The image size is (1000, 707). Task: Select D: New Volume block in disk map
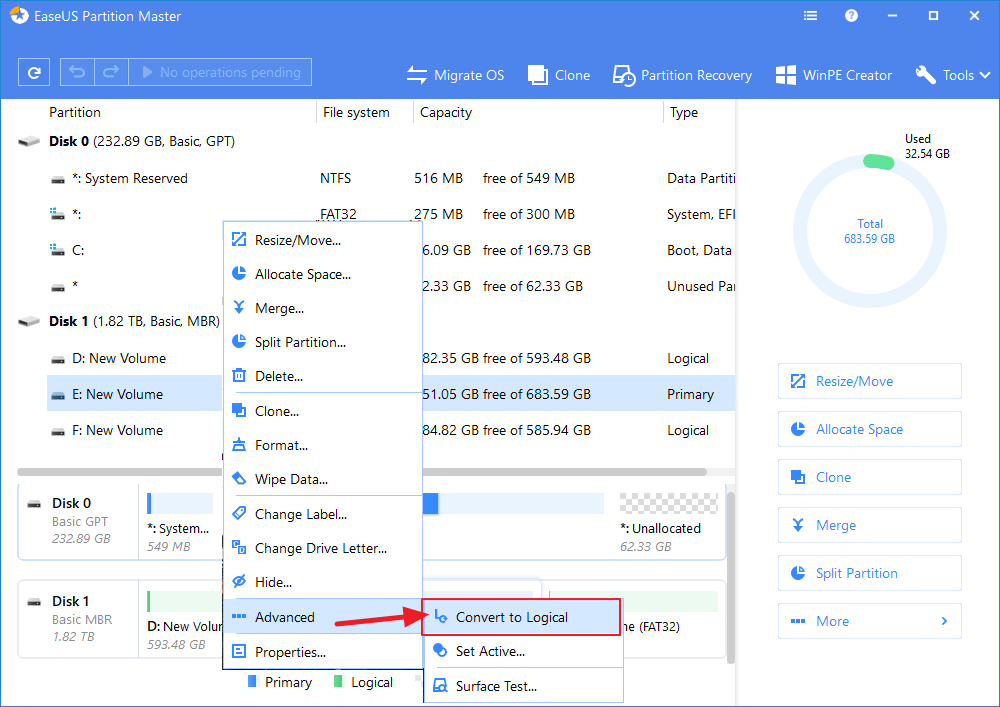click(x=185, y=619)
